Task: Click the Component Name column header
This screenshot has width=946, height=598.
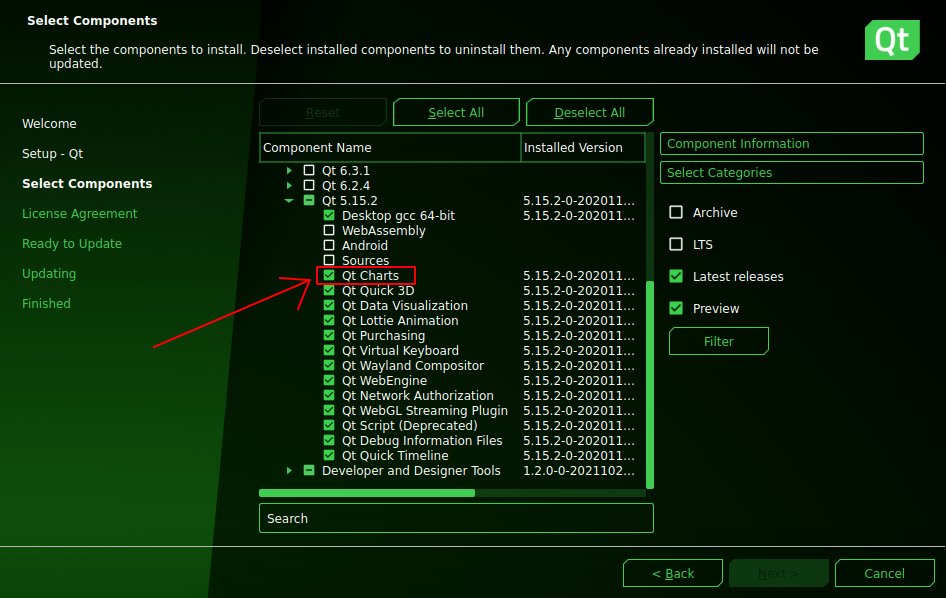Action: [x=390, y=148]
